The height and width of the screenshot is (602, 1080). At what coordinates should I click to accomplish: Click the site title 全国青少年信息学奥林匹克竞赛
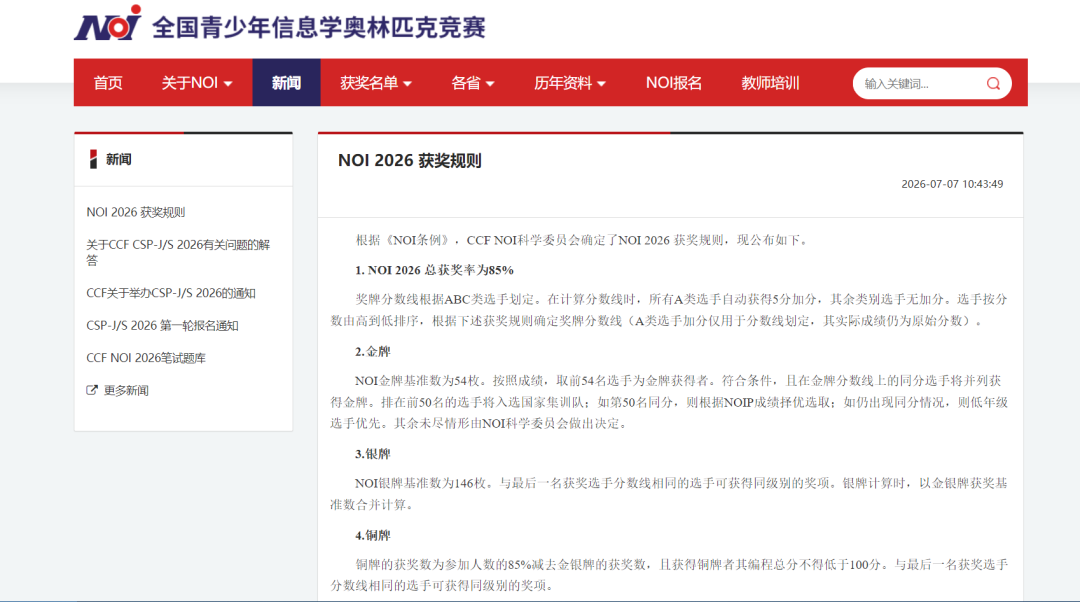pyautogui.click(x=319, y=28)
